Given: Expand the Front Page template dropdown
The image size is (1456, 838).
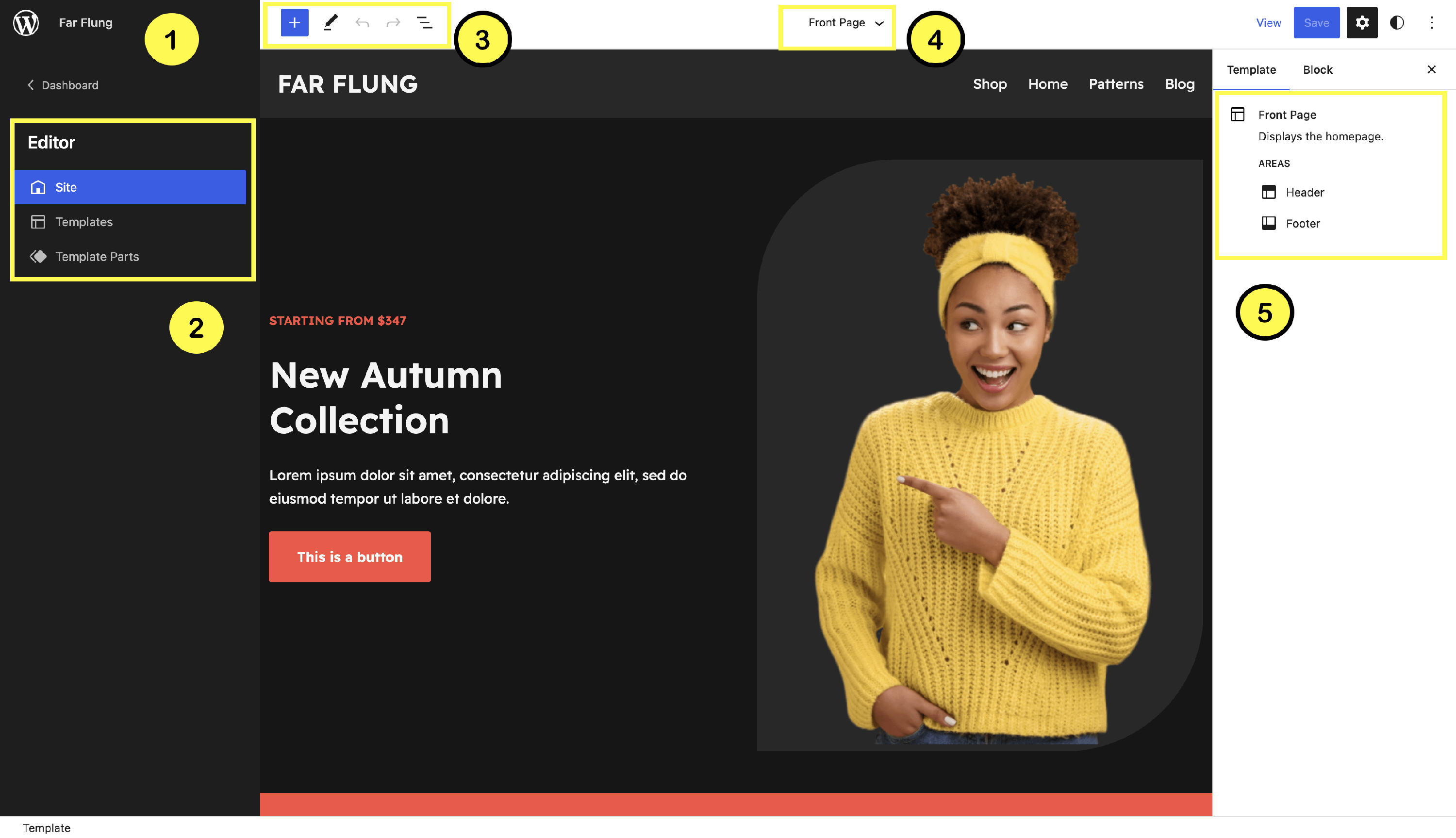Looking at the screenshot, I should pyautogui.click(x=845, y=23).
